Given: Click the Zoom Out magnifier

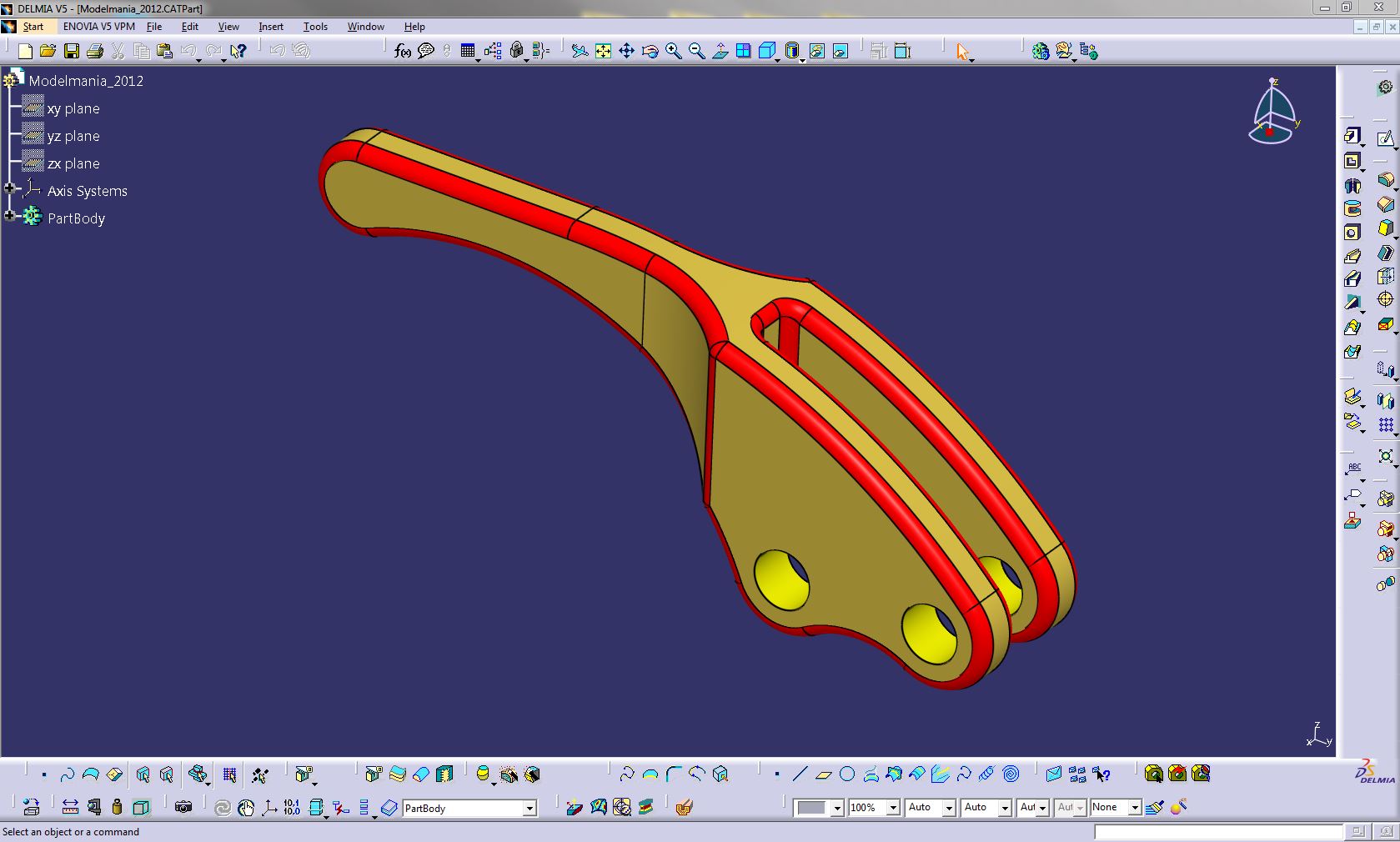Looking at the screenshot, I should tap(696, 52).
